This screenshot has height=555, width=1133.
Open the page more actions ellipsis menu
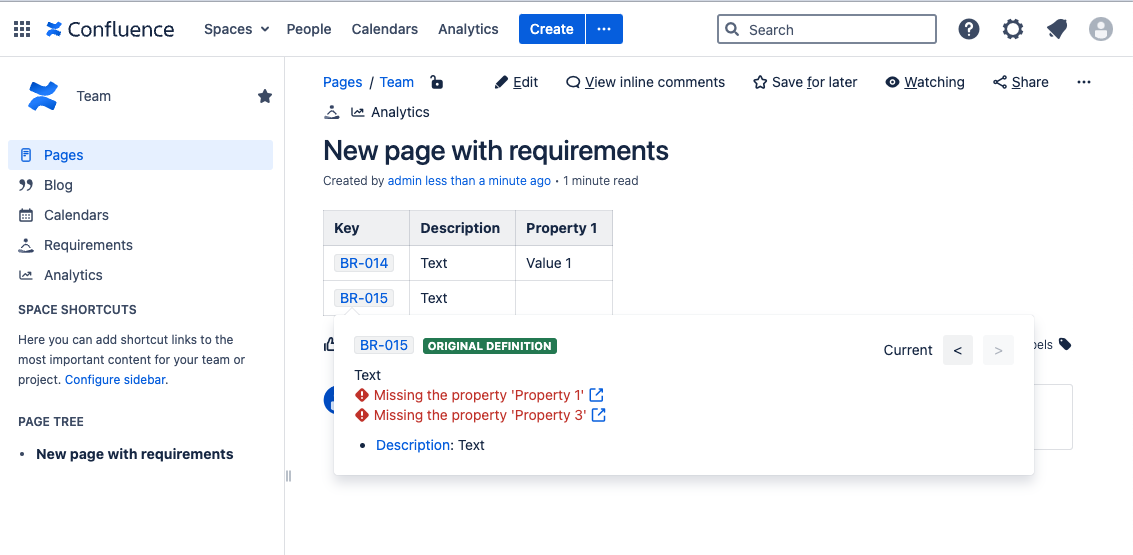(x=1083, y=82)
